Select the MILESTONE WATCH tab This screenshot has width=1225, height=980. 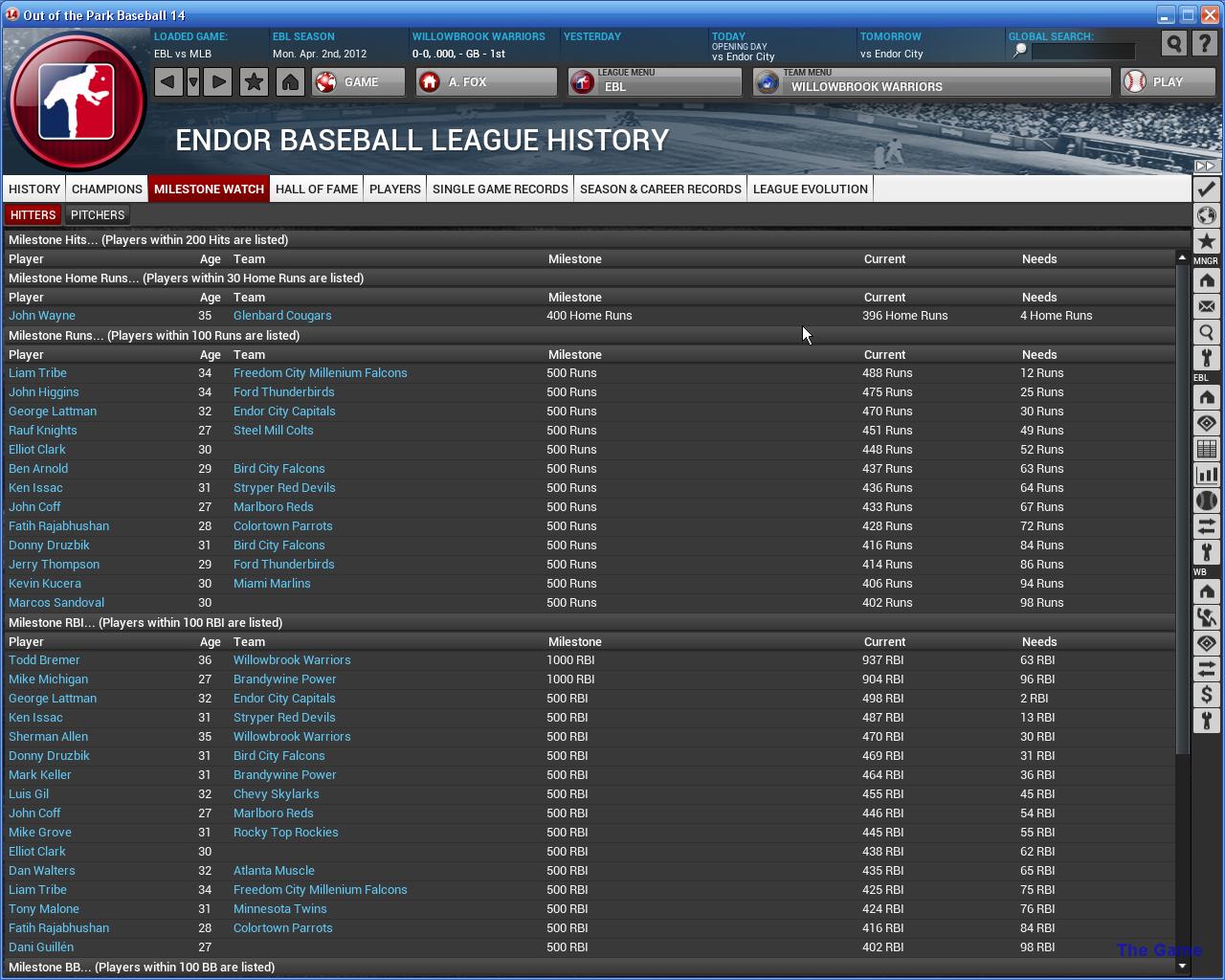pos(209,189)
